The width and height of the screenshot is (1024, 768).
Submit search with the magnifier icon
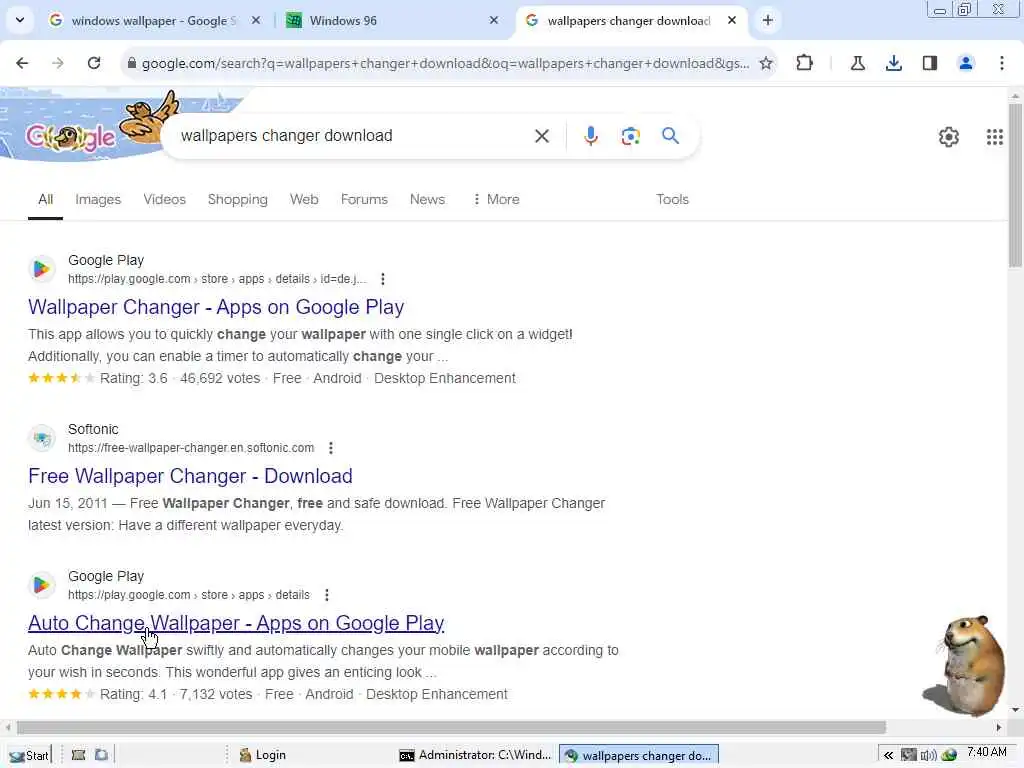tap(670, 136)
